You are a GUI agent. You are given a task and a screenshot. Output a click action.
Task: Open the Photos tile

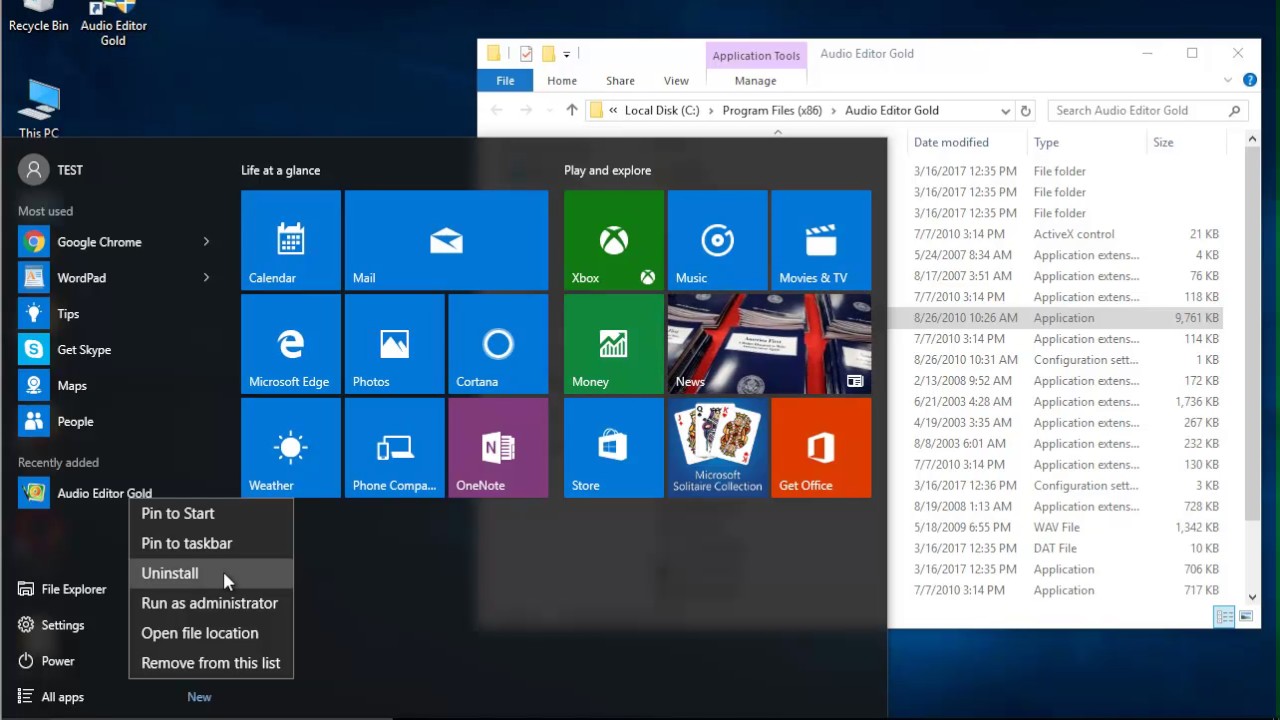[395, 344]
